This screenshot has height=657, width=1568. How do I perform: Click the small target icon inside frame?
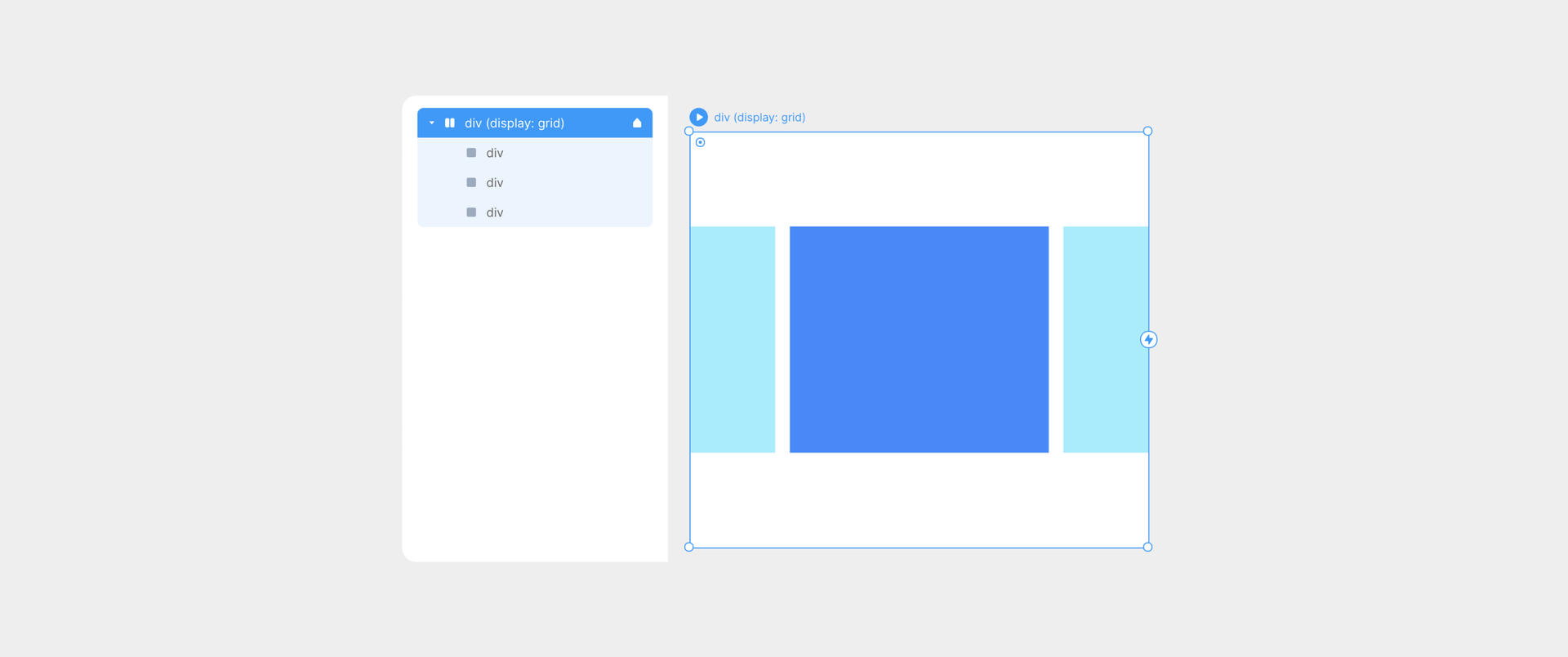coord(701,142)
